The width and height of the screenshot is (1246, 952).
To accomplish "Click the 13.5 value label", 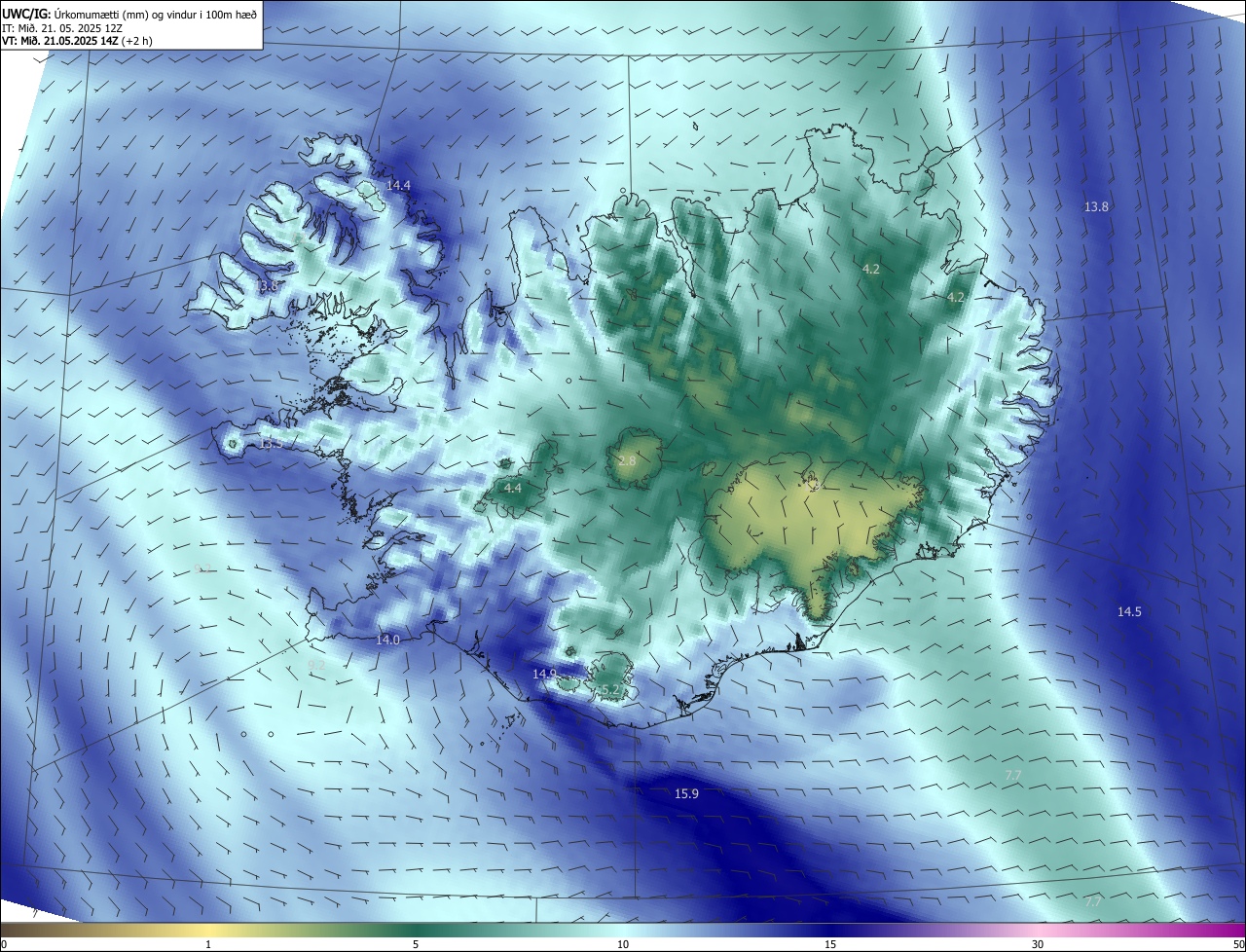I will (271, 444).
